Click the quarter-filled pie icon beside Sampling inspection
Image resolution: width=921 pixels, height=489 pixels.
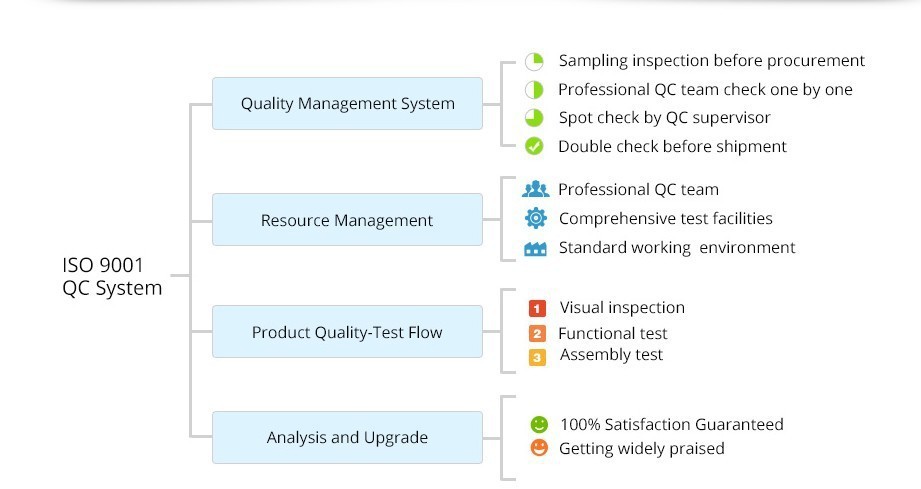coord(534,61)
